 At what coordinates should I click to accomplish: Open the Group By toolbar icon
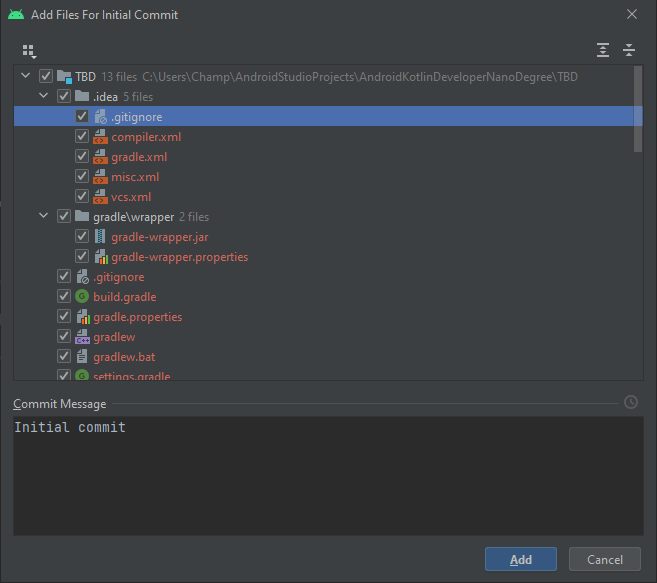(x=29, y=52)
